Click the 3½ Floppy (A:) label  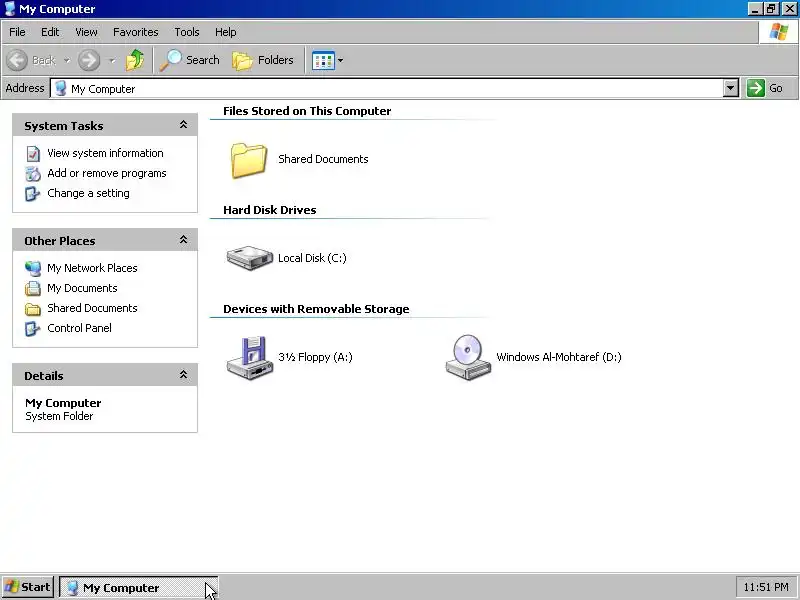tap(315, 357)
